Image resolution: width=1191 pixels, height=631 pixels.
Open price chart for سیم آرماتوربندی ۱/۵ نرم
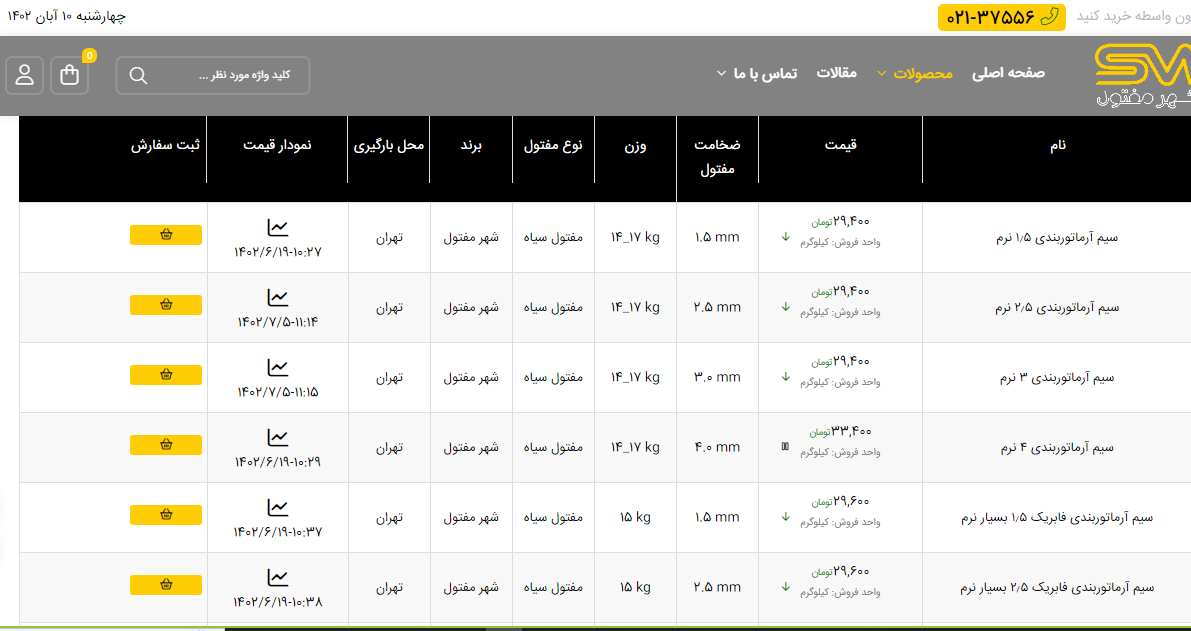tap(277, 228)
